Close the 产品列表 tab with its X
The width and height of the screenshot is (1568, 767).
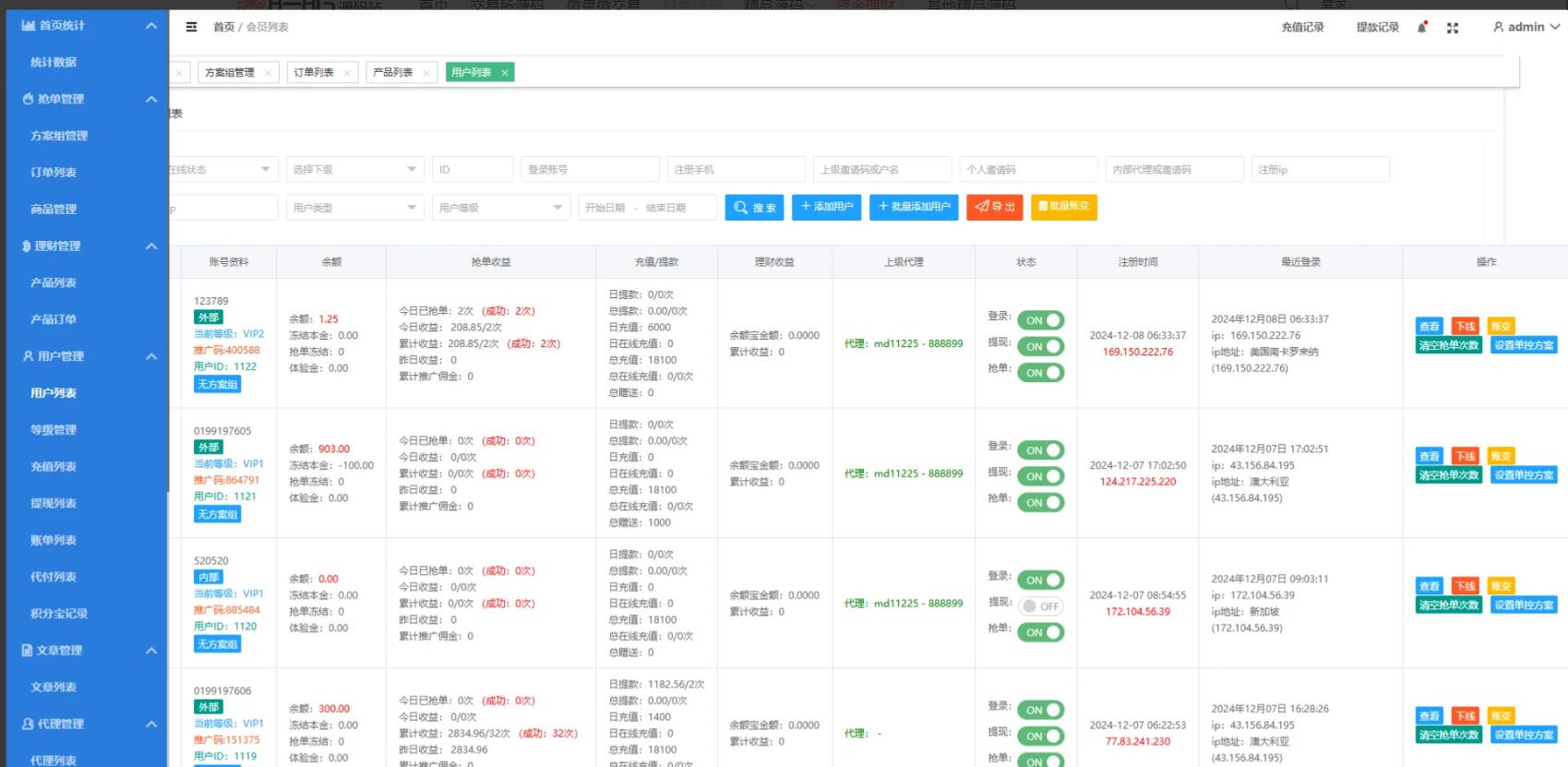coord(425,73)
